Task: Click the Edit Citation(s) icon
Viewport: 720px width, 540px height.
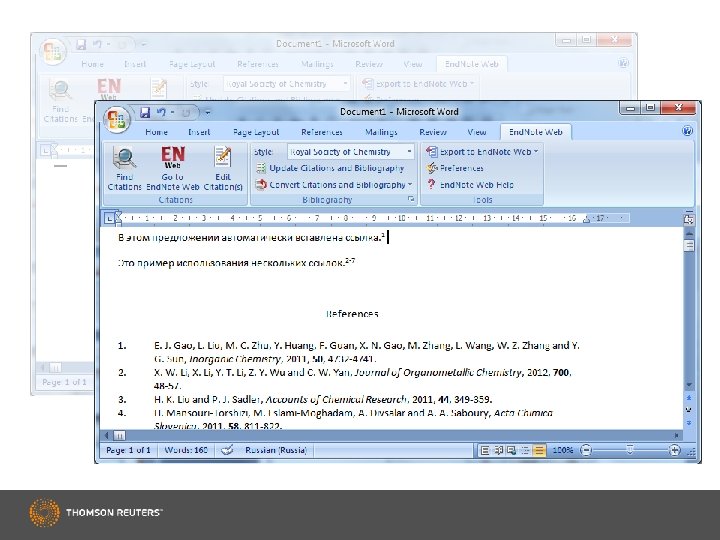Action: (223, 168)
